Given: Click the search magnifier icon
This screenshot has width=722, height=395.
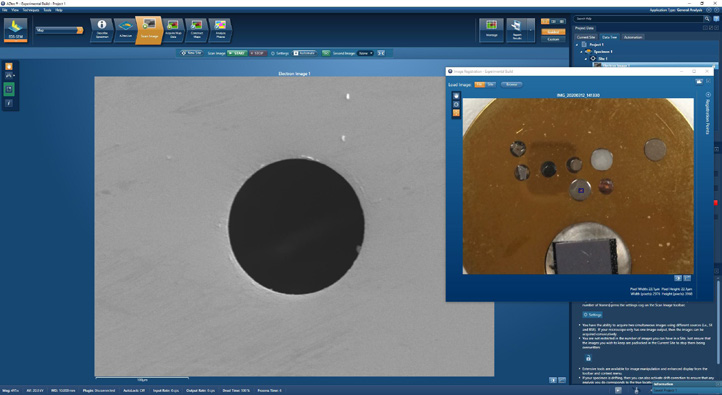Looking at the screenshot, I should (707, 19).
